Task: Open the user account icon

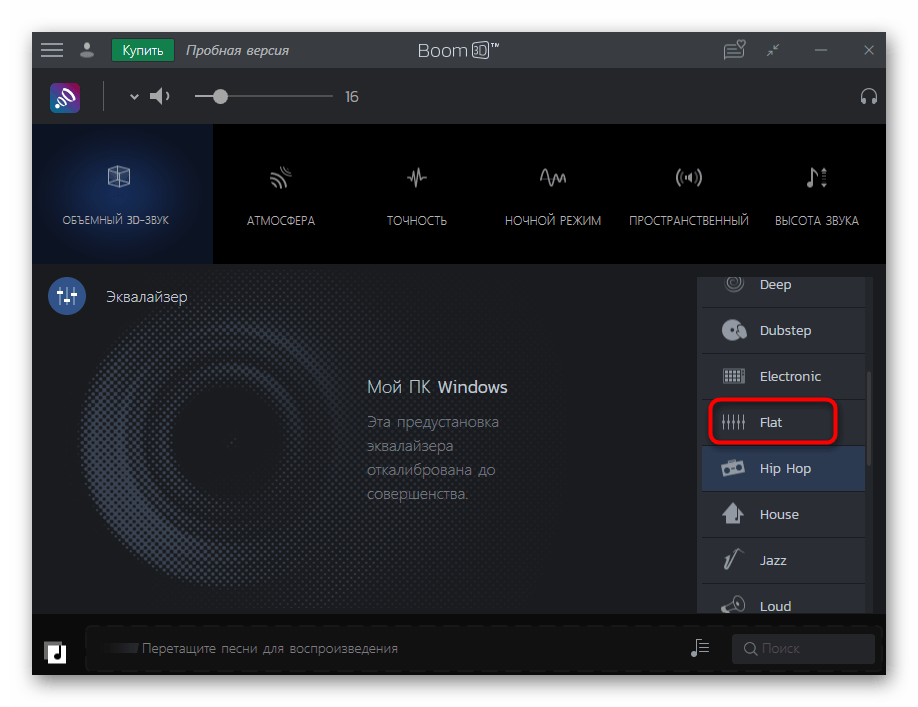Action: tap(87, 50)
